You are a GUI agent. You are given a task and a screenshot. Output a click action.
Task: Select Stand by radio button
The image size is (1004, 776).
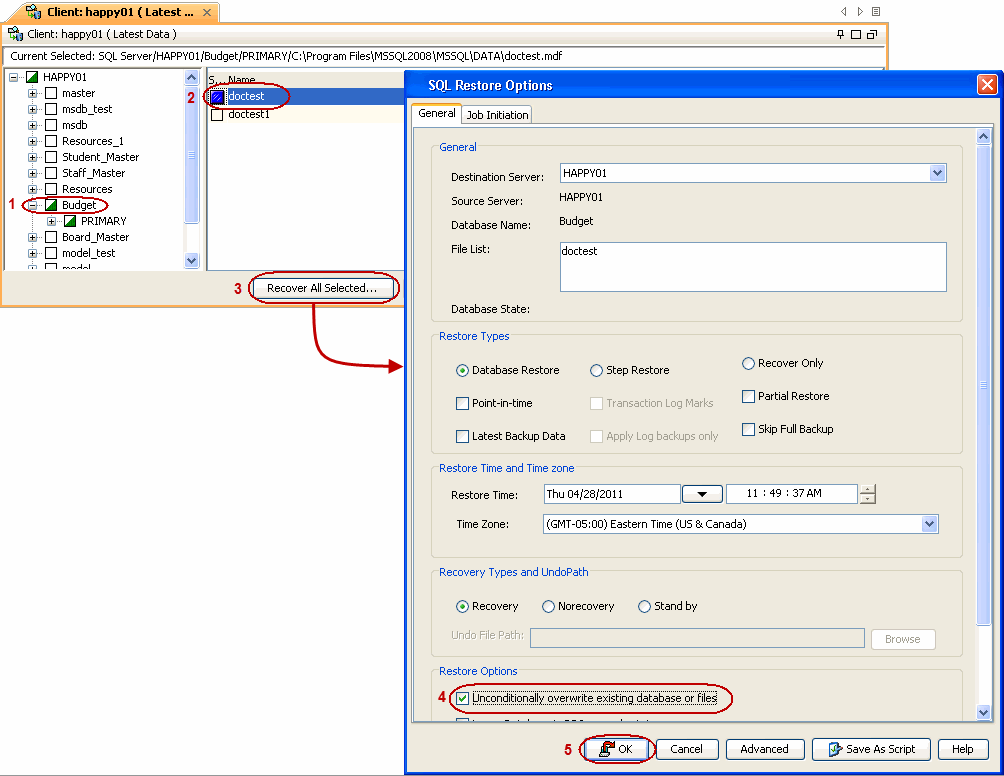coord(644,606)
